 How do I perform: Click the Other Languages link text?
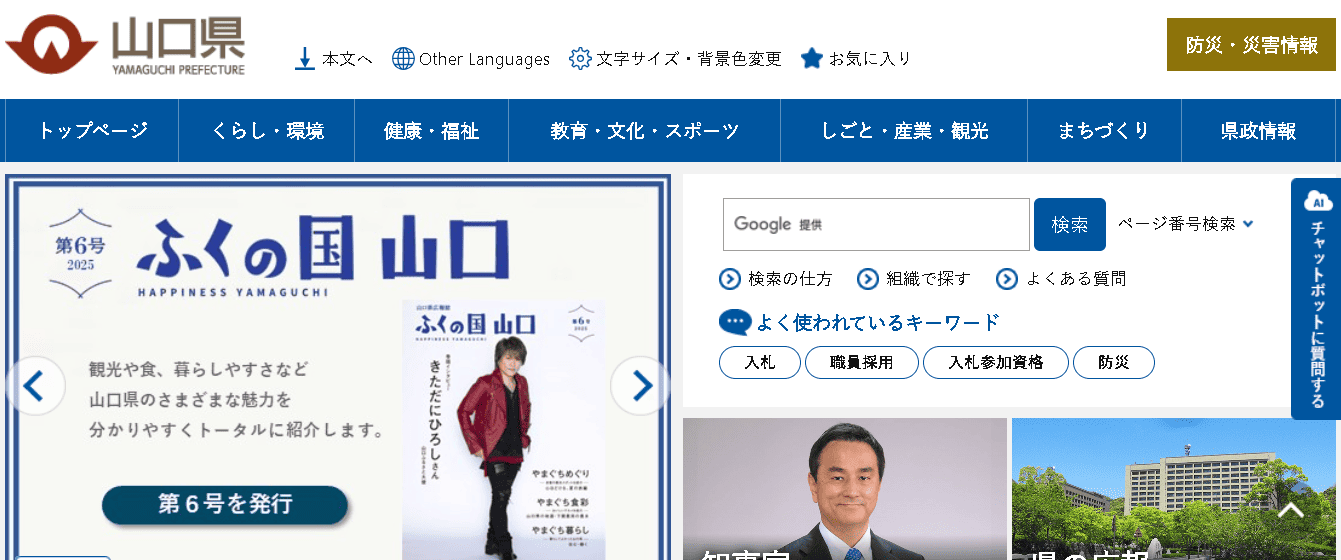point(485,59)
